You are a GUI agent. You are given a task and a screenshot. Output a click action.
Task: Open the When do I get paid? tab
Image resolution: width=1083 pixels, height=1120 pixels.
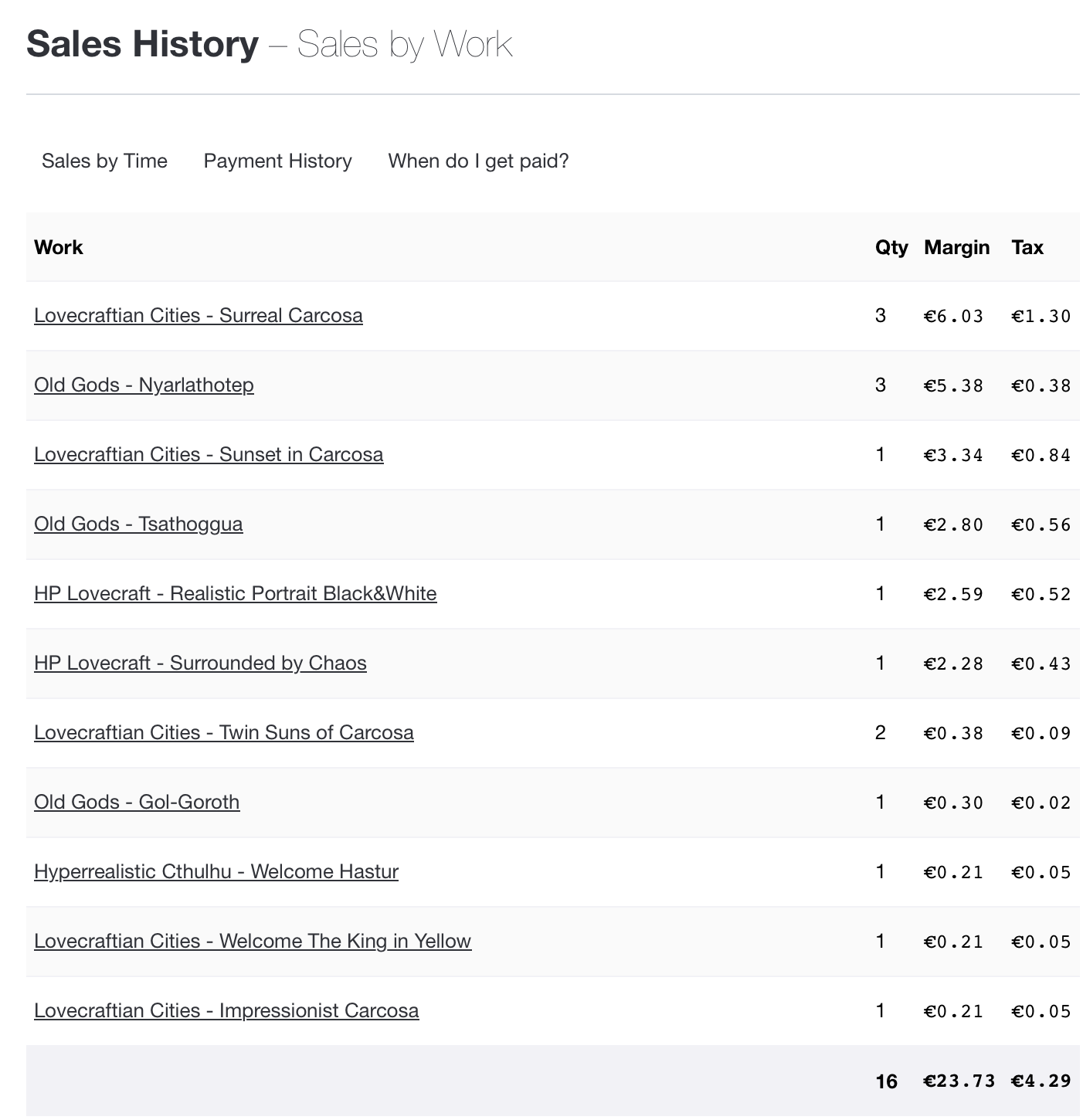[x=478, y=161]
